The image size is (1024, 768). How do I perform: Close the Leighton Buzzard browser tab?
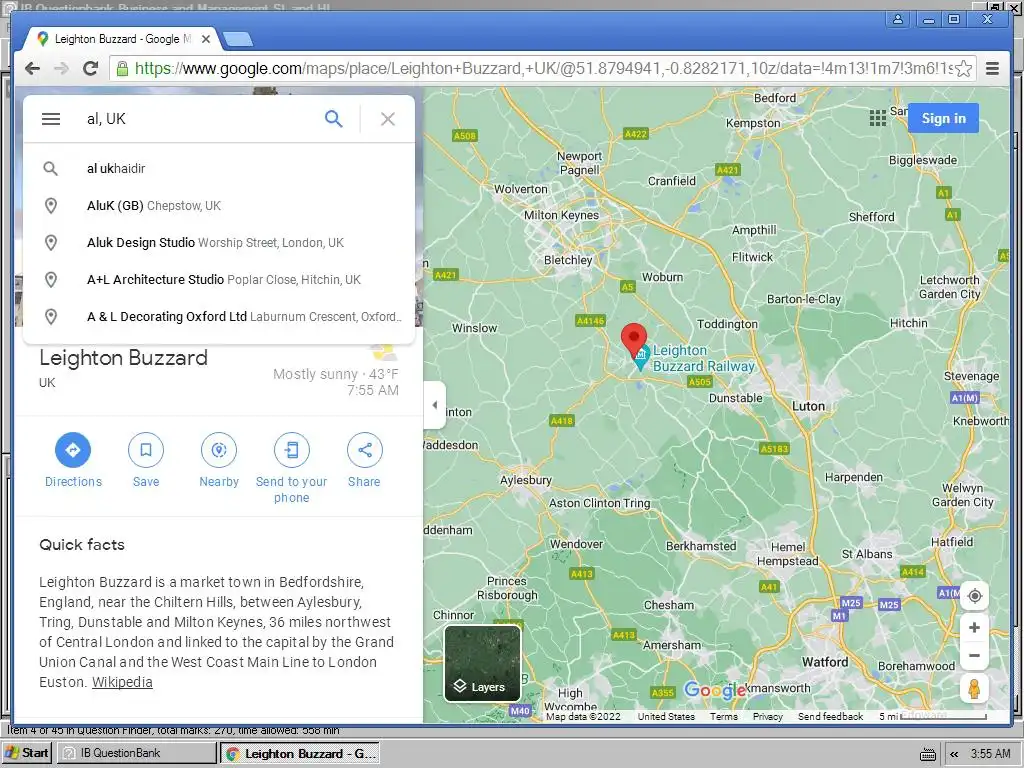click(x=206, y=39)
